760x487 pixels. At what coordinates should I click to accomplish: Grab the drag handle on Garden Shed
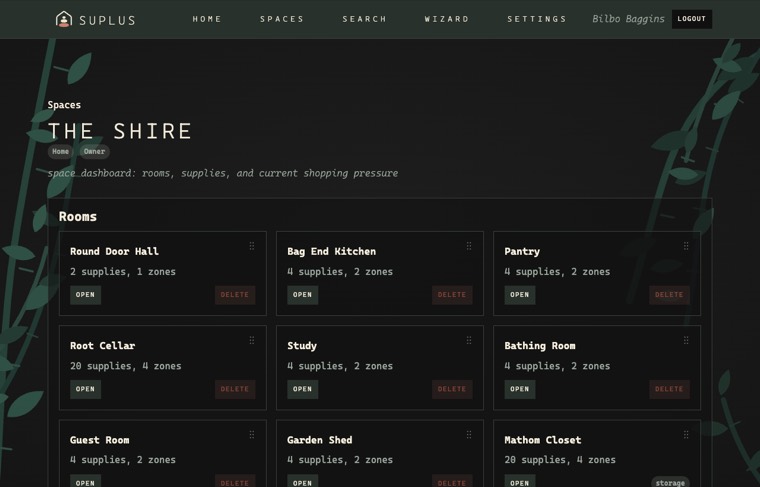[469, 435]
